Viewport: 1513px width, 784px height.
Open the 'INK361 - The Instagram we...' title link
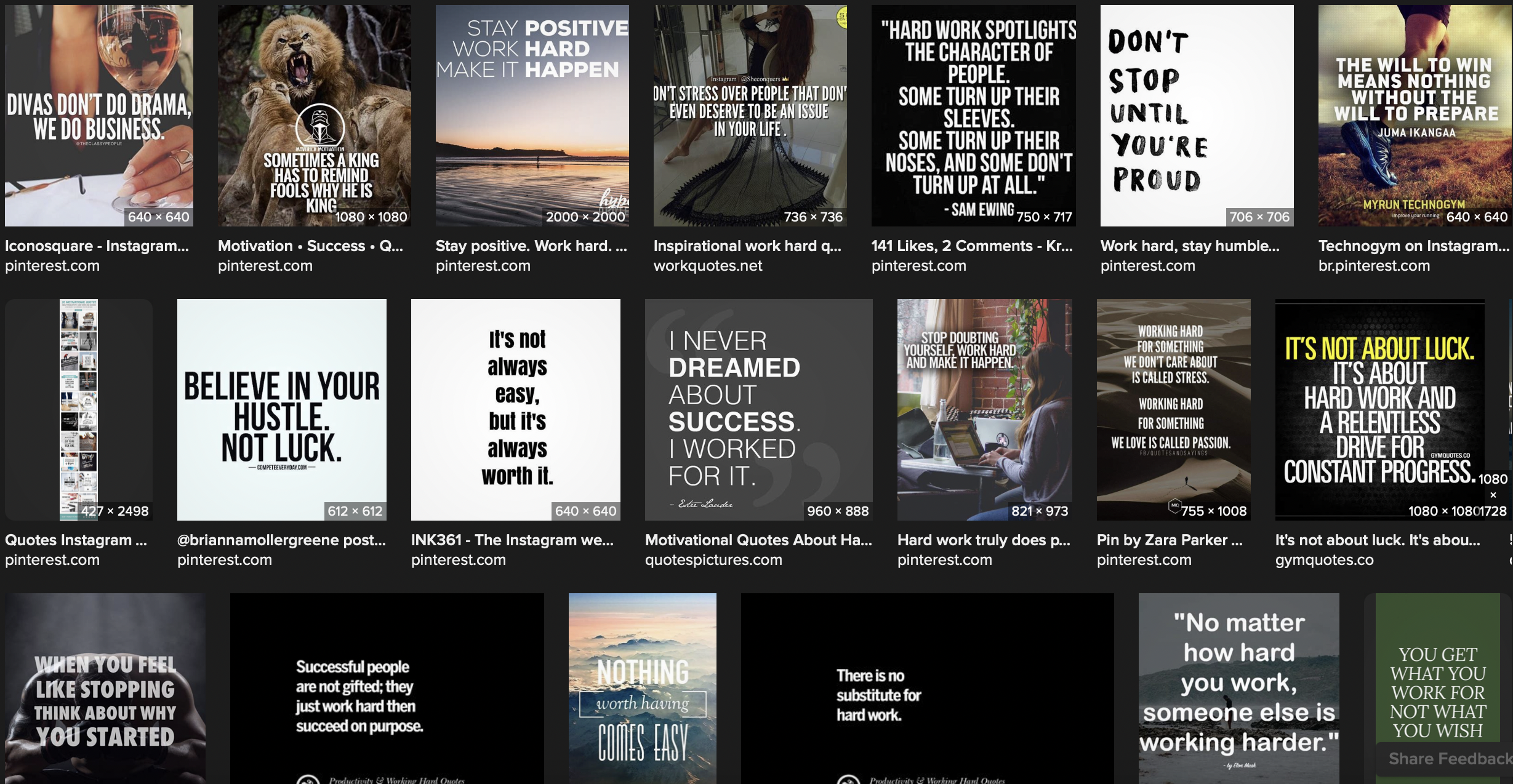pos(512,540)
